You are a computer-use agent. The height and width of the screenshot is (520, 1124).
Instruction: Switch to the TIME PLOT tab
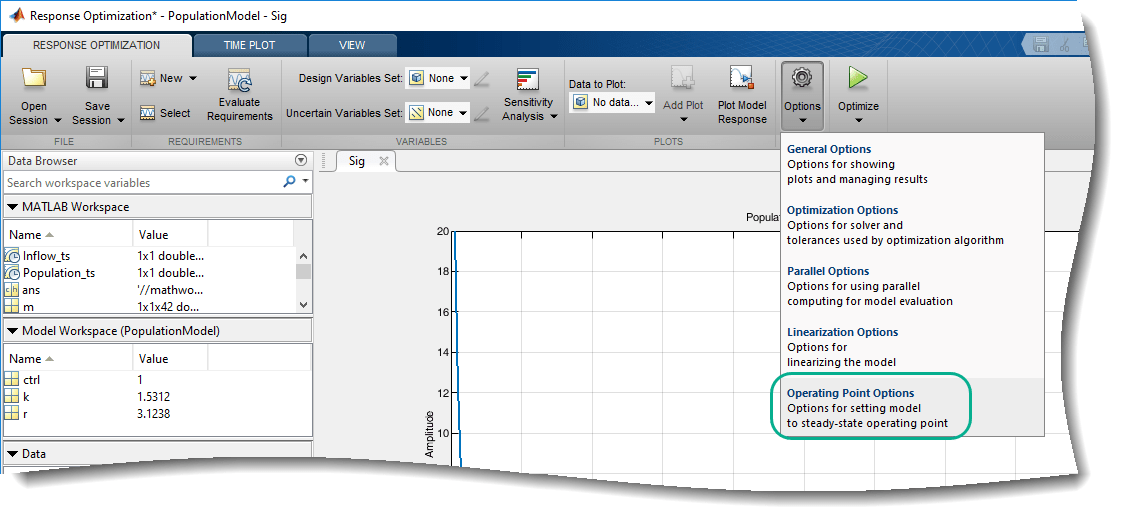click(249, 45)
